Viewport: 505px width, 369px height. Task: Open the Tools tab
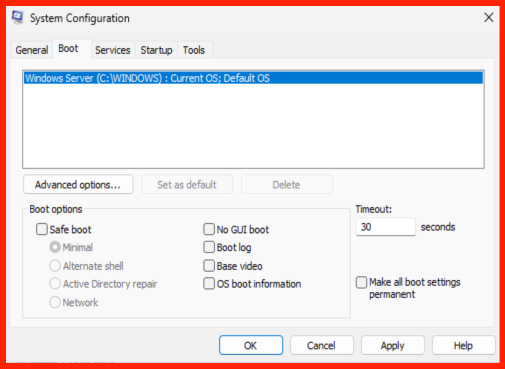194,50
